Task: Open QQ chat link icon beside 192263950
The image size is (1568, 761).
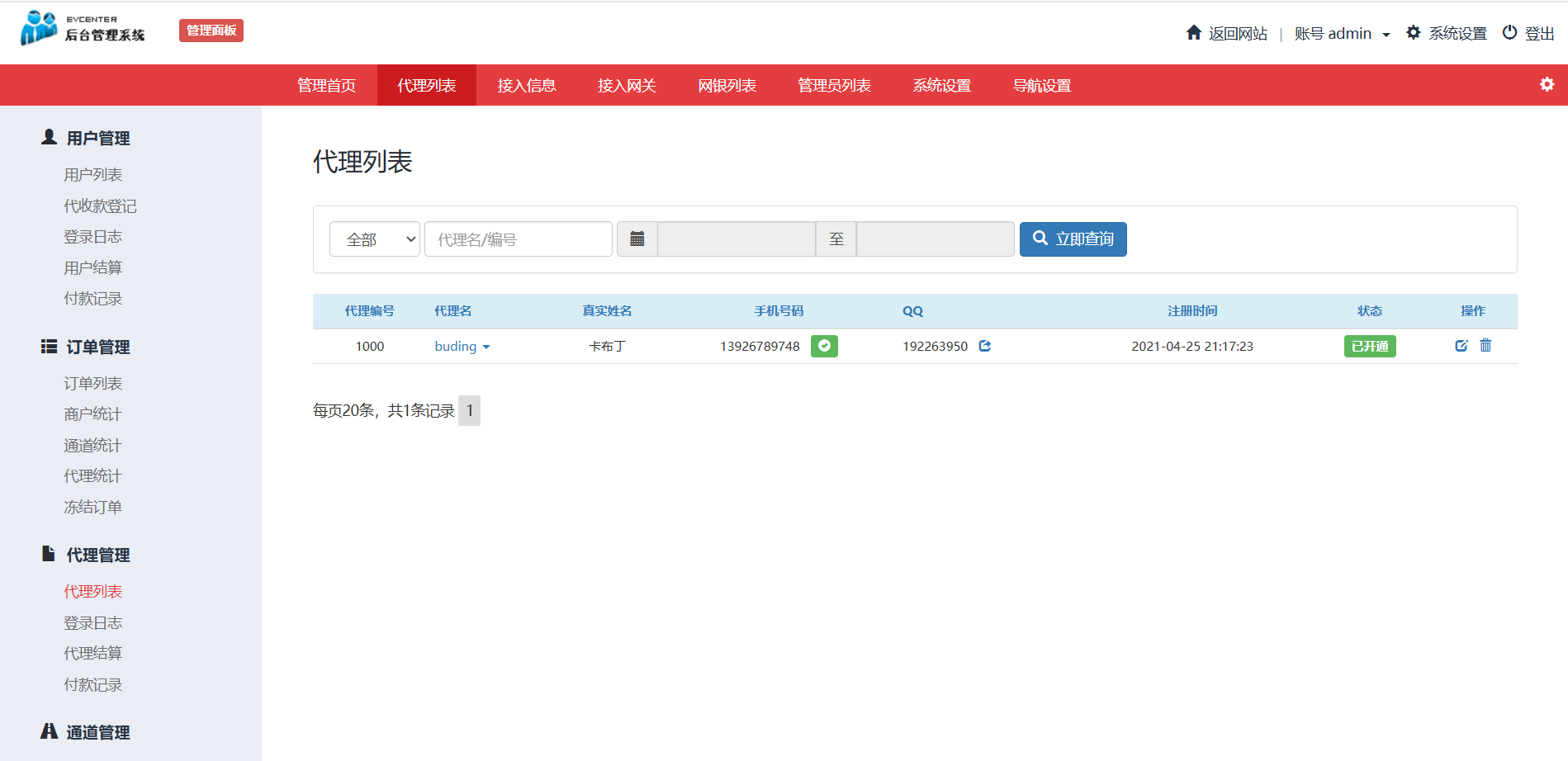Action: click(x=984, y=346)
